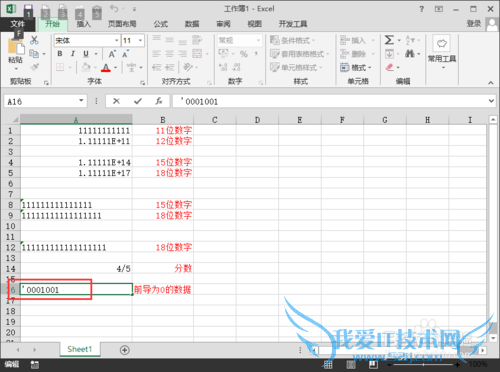The width and height of the screenshot is (500, 372).
Task: Click the Clear eraser icon
Action: click(x=389, y=68)
